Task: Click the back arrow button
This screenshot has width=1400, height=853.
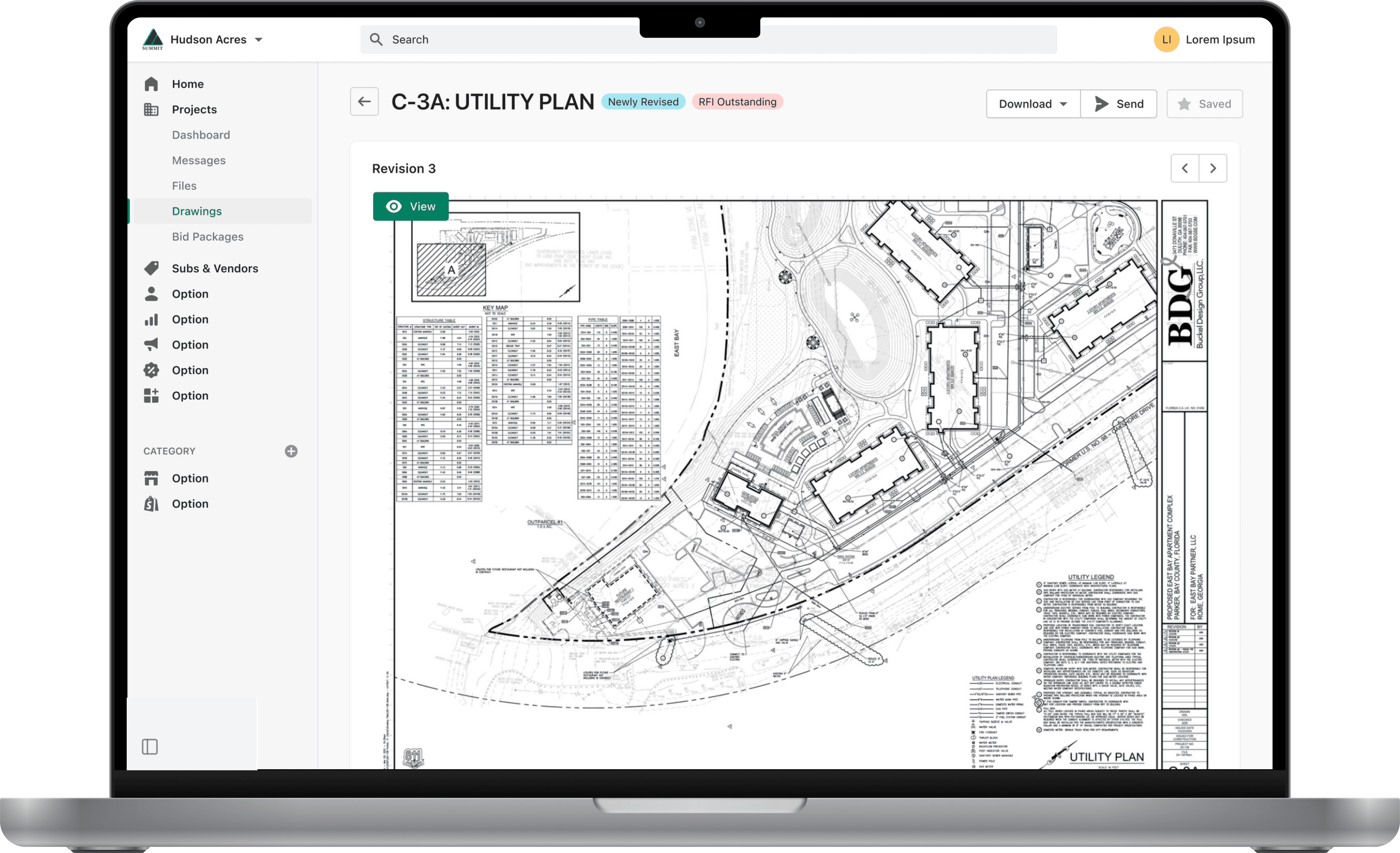Action: [x=364, y=102]
